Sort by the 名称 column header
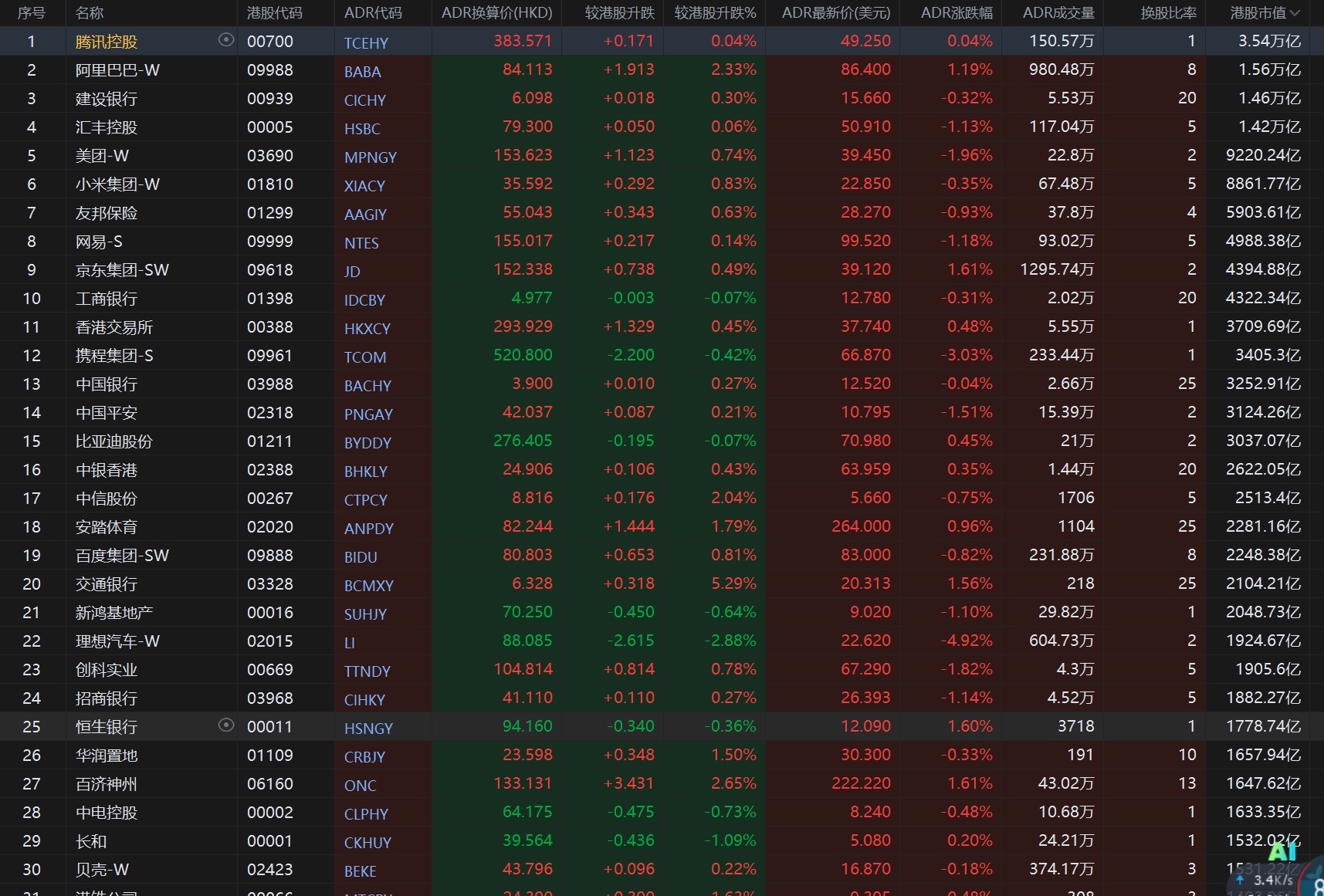The width and height of the screenshot is (1324, 896). pos(90,13)
